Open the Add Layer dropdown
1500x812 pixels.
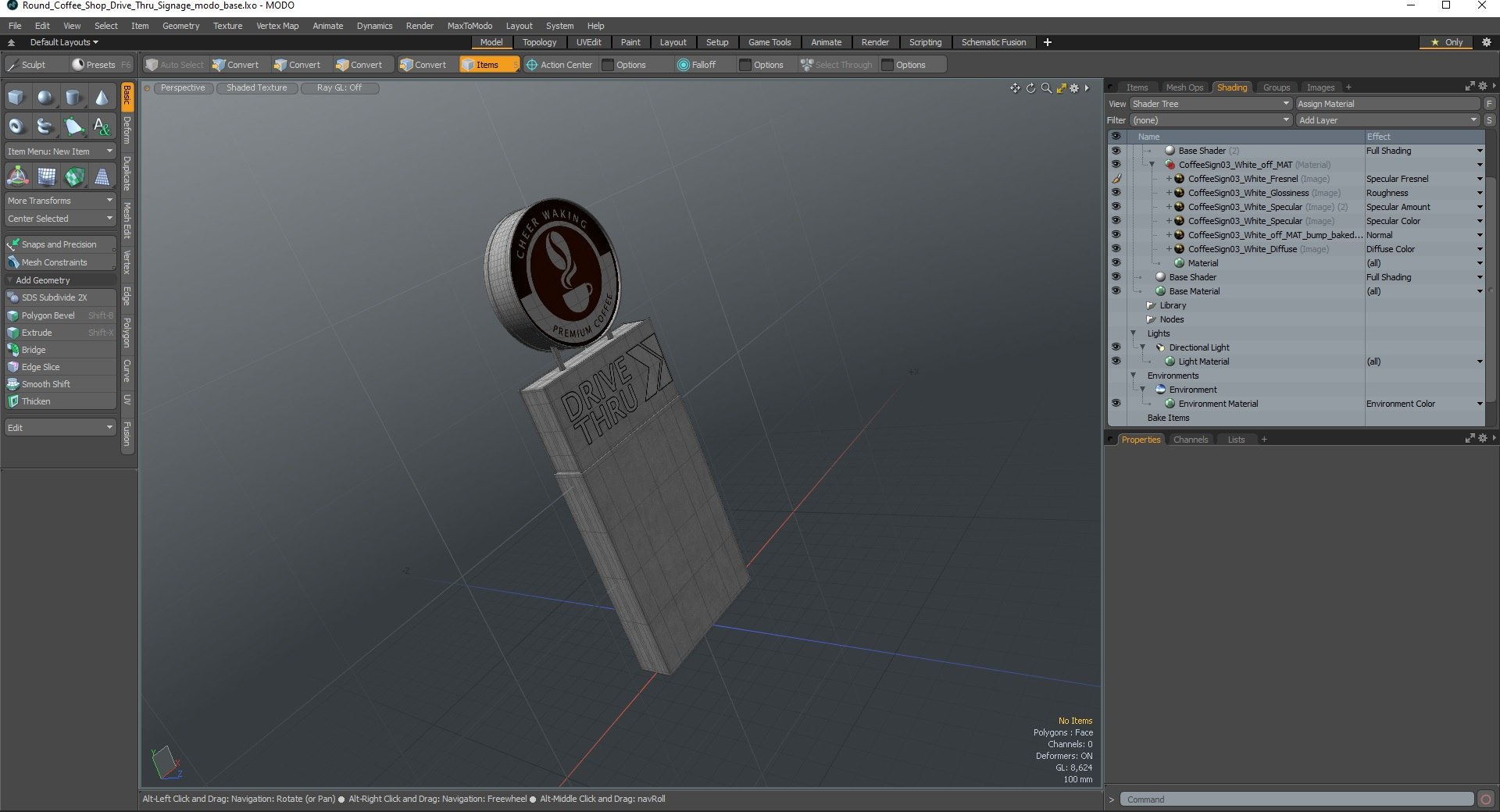pyautogui.click(x=1387, y=120)
